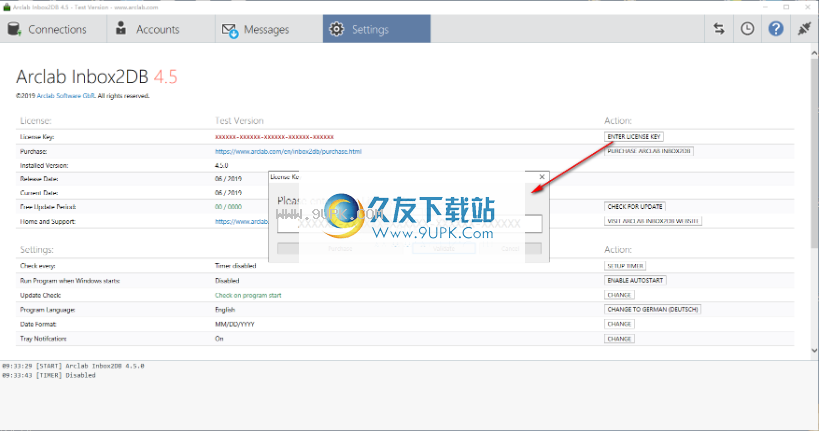The image size is (824, 433).
Task: Close the License Key dialog
Action: click(542, 177)
